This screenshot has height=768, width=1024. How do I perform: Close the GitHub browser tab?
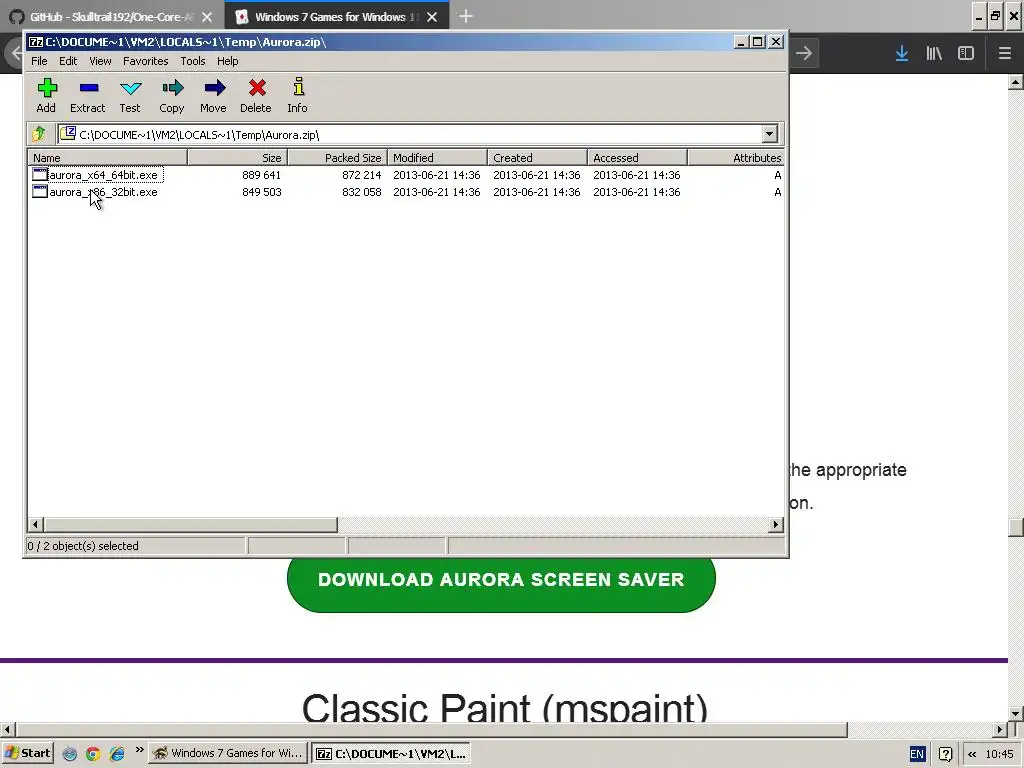[x=207, y=17]
